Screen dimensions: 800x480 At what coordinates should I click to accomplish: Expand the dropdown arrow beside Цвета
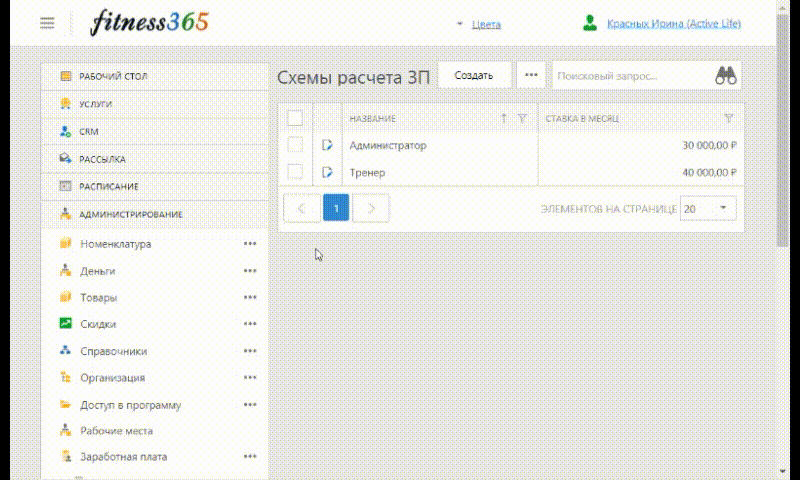point(459,24)
